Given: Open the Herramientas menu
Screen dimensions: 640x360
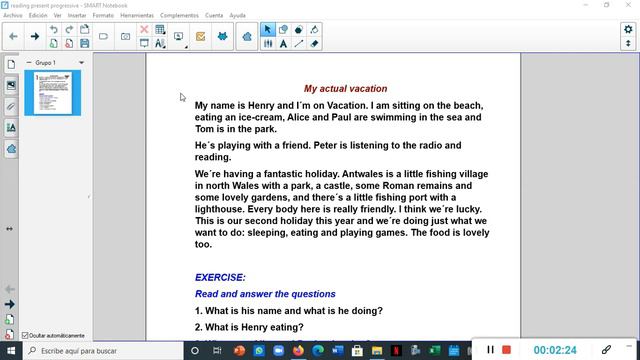Looking at the screenshot, I should [137, 16].
